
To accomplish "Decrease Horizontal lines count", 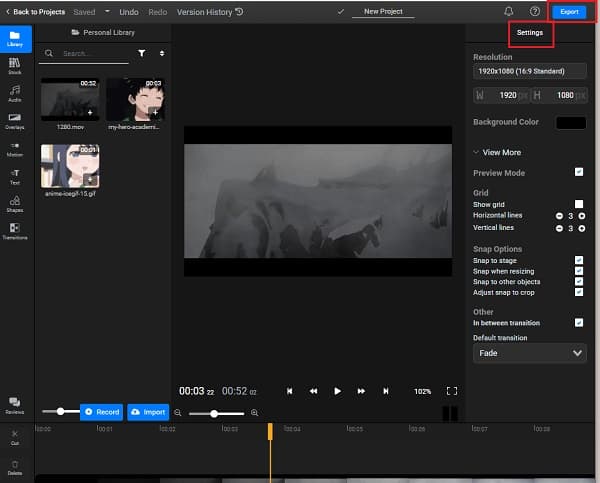I will tap(559, 216).
